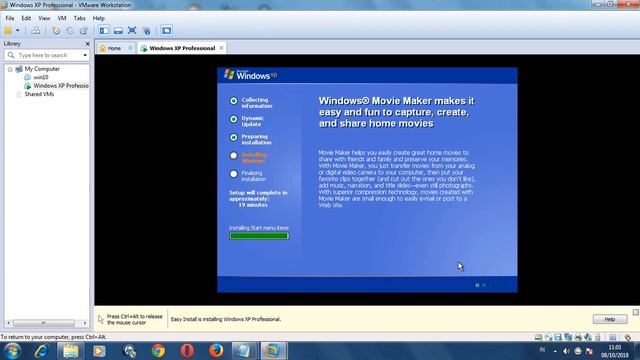Click the VMware Workstation taskbar button
Image resolution: width=640 pixels, height=360 pixels.
(273, 351)
